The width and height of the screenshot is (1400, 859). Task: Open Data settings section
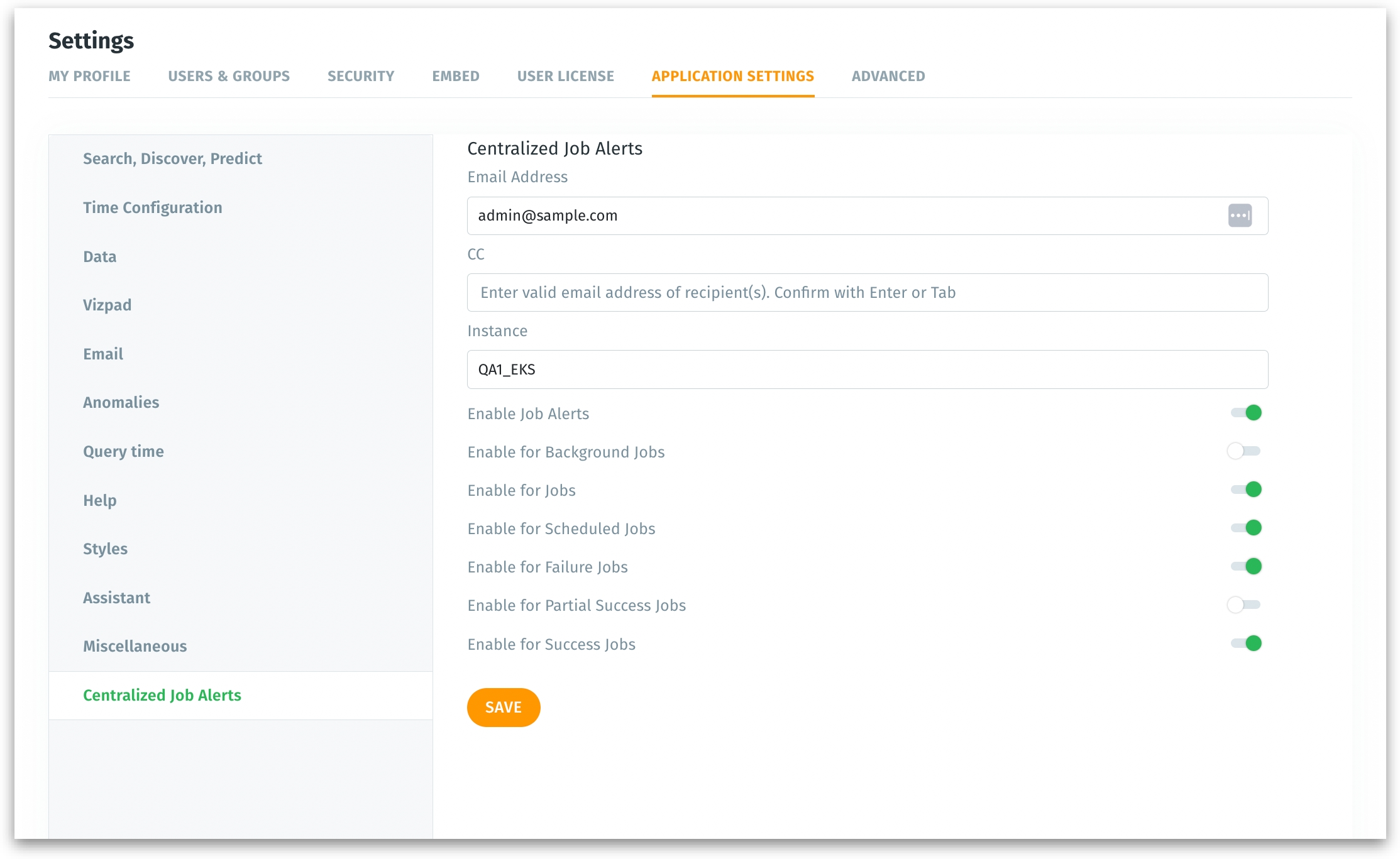241,256
